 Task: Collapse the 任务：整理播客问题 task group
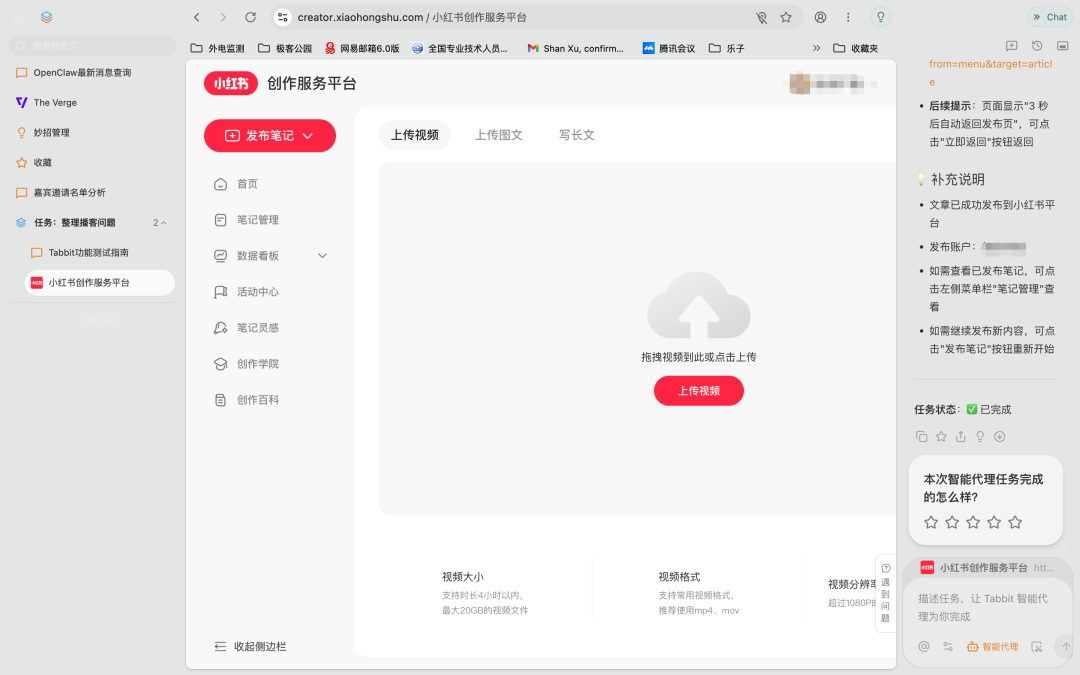click(x=163, y=222)
